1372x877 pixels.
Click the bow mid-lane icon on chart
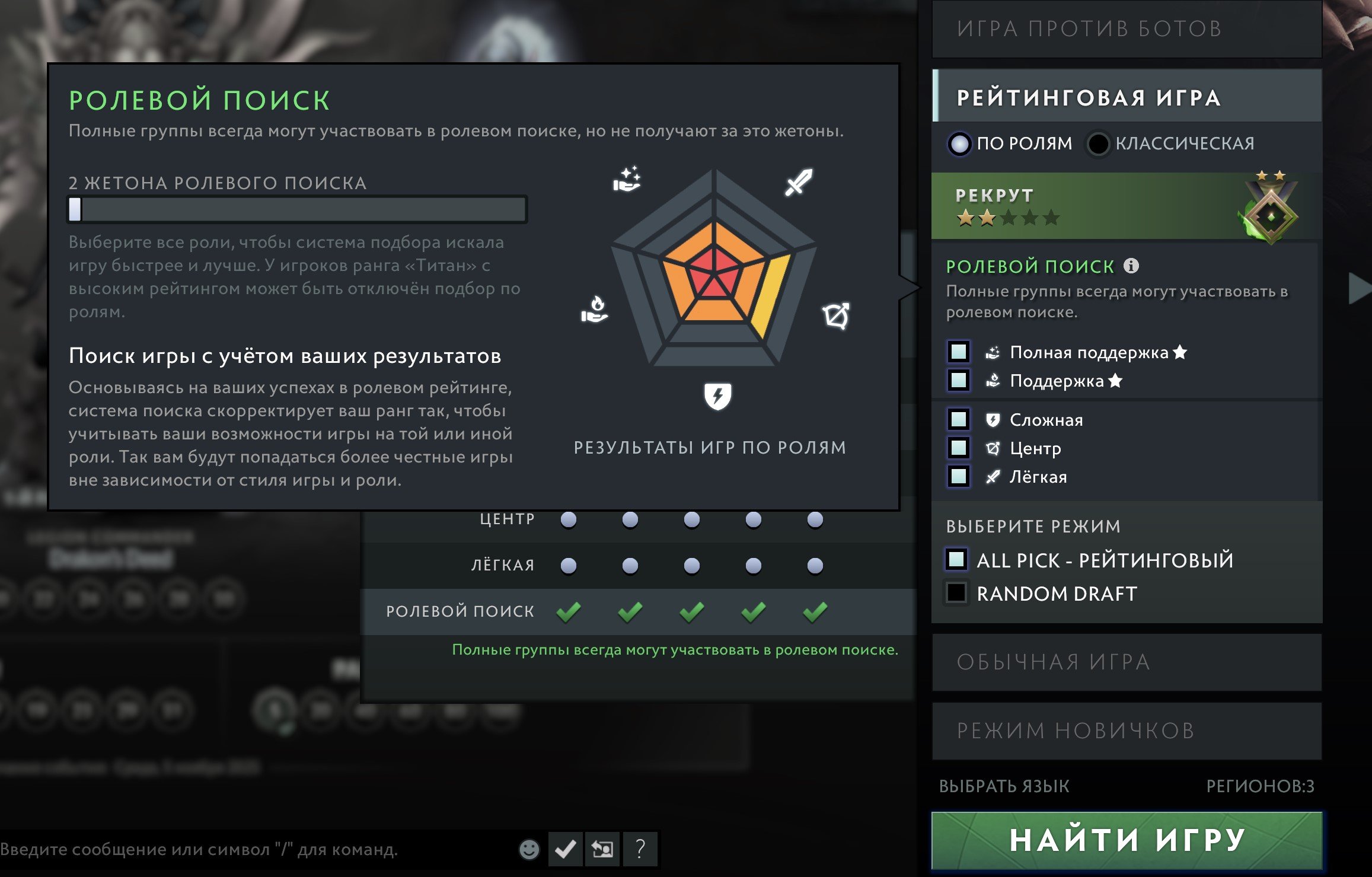tap(836, 315)
